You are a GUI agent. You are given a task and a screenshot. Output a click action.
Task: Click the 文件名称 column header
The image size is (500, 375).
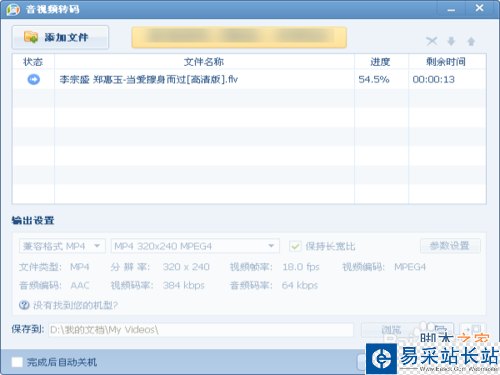(204, 62)
